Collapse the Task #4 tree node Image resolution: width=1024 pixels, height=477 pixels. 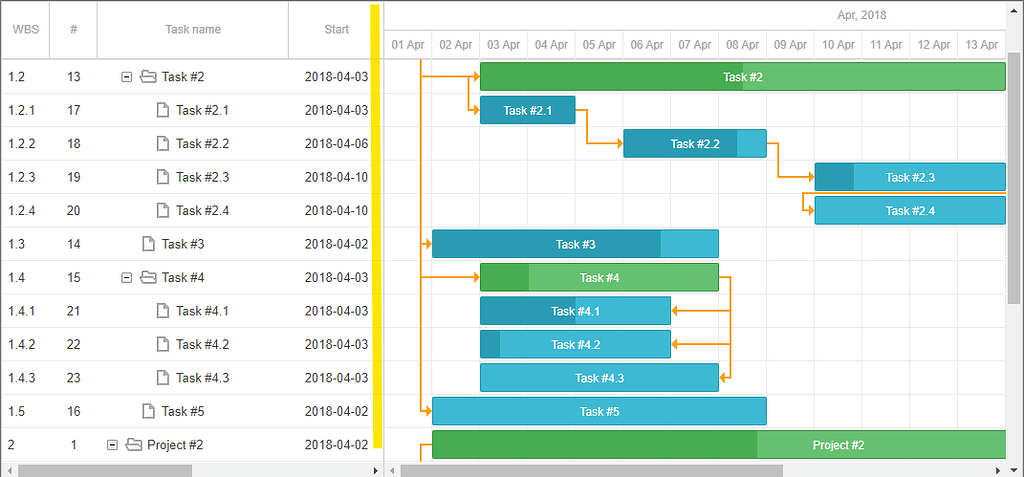tap(127, 278)
